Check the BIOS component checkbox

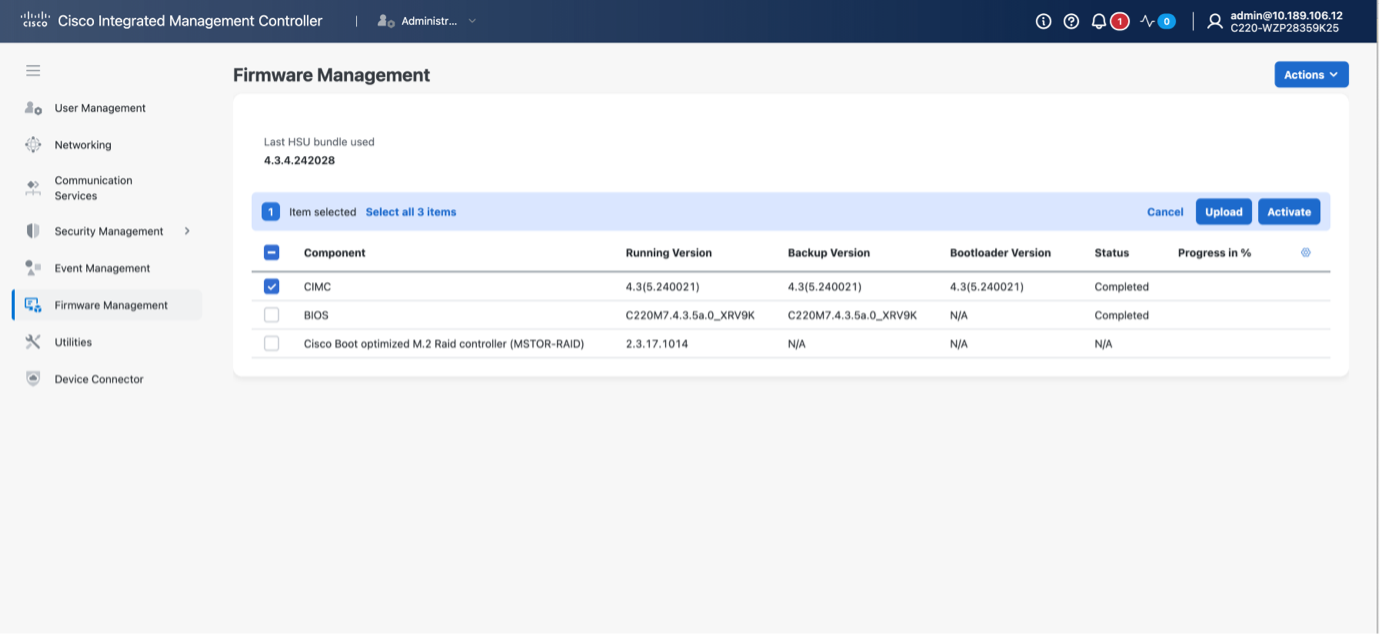coord(272,315)
